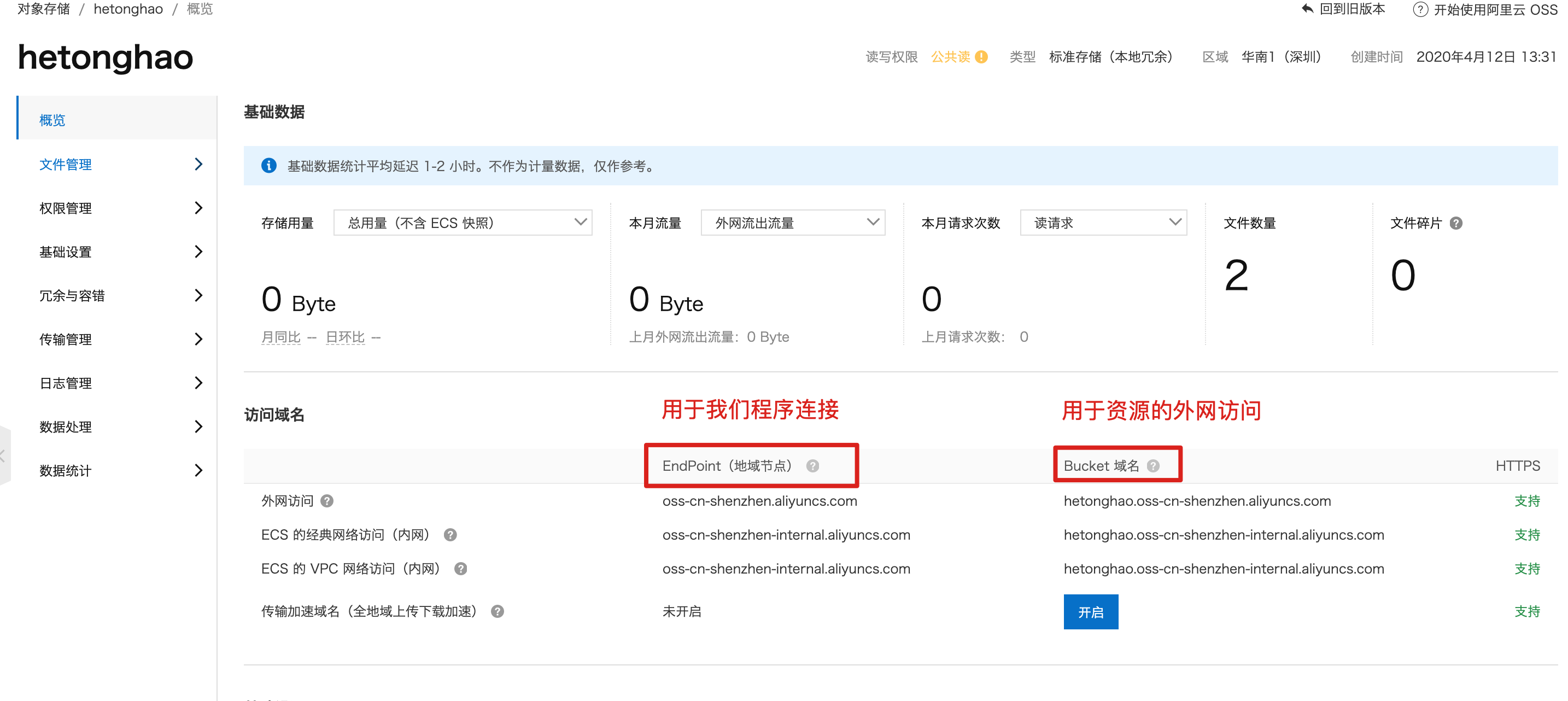Image resolution: width=1568 pixels, height=701 pixels.
Task: Click 支持 in the 传输加速域名 row
Action: coord(1526,611)
